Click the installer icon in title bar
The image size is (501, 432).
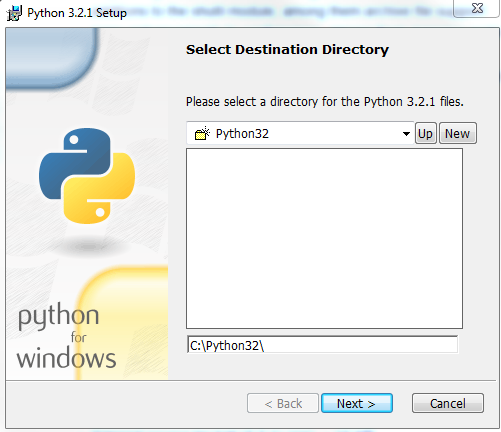(14, 13)
